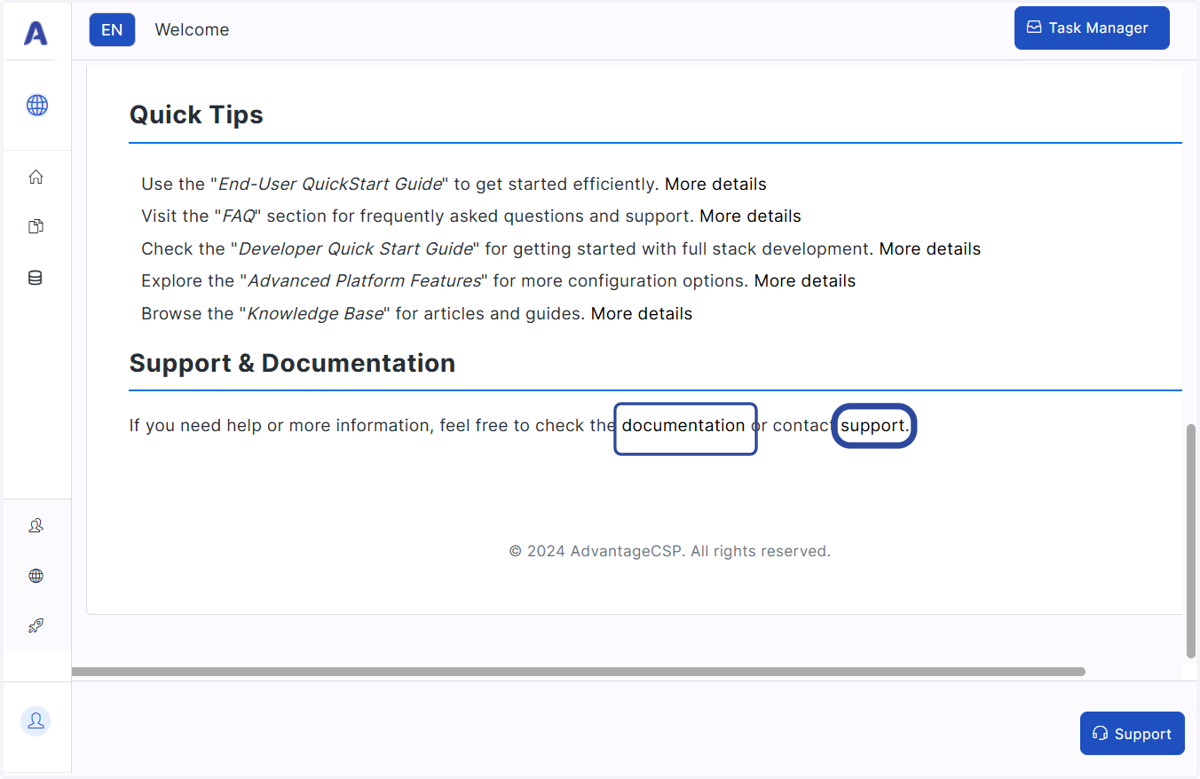The width and height of the screenshot is (1200, 779).
Task: Click the small globe icon in lower sidebar
Action: point(36,576)
